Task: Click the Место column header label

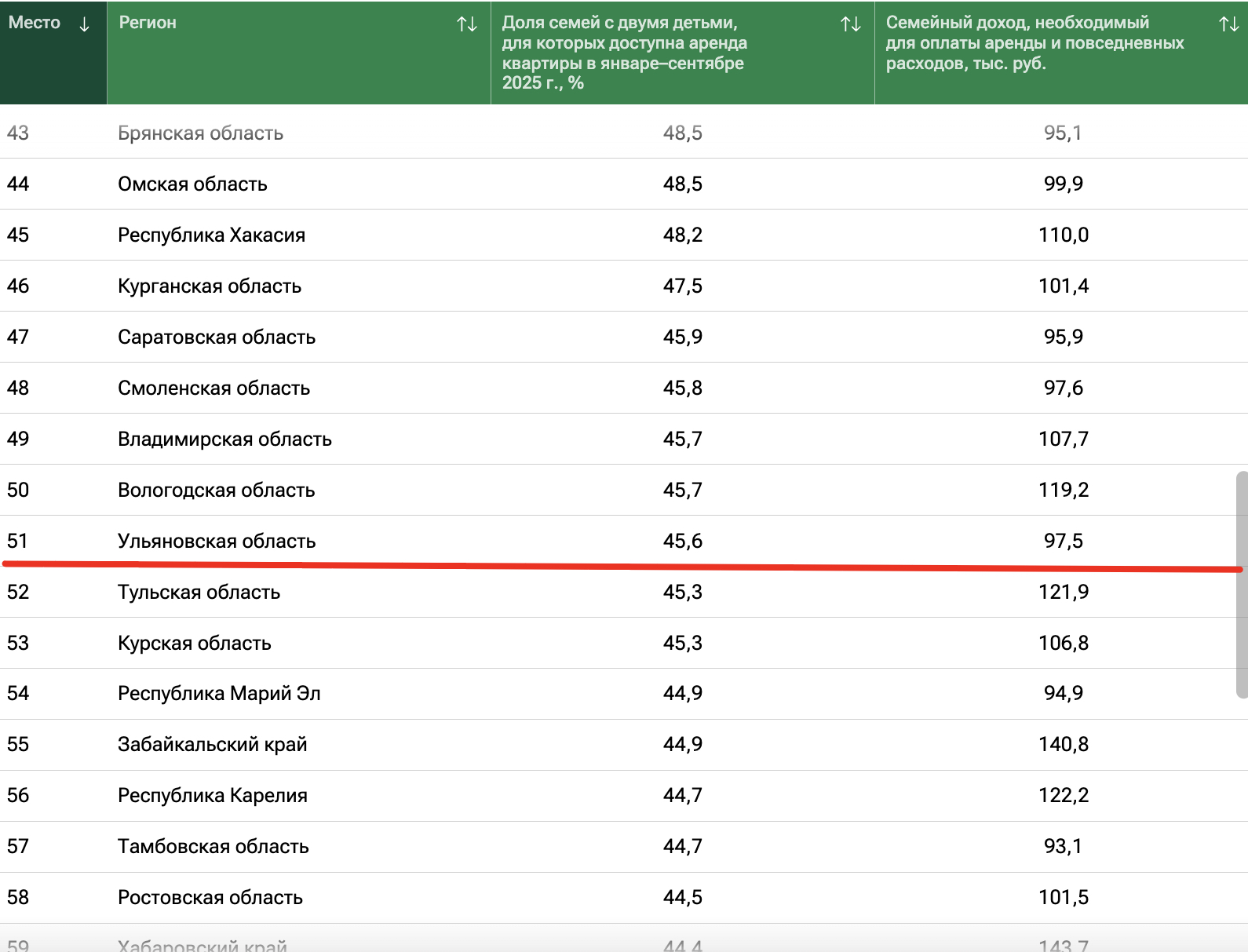Action: coord(35,23)
